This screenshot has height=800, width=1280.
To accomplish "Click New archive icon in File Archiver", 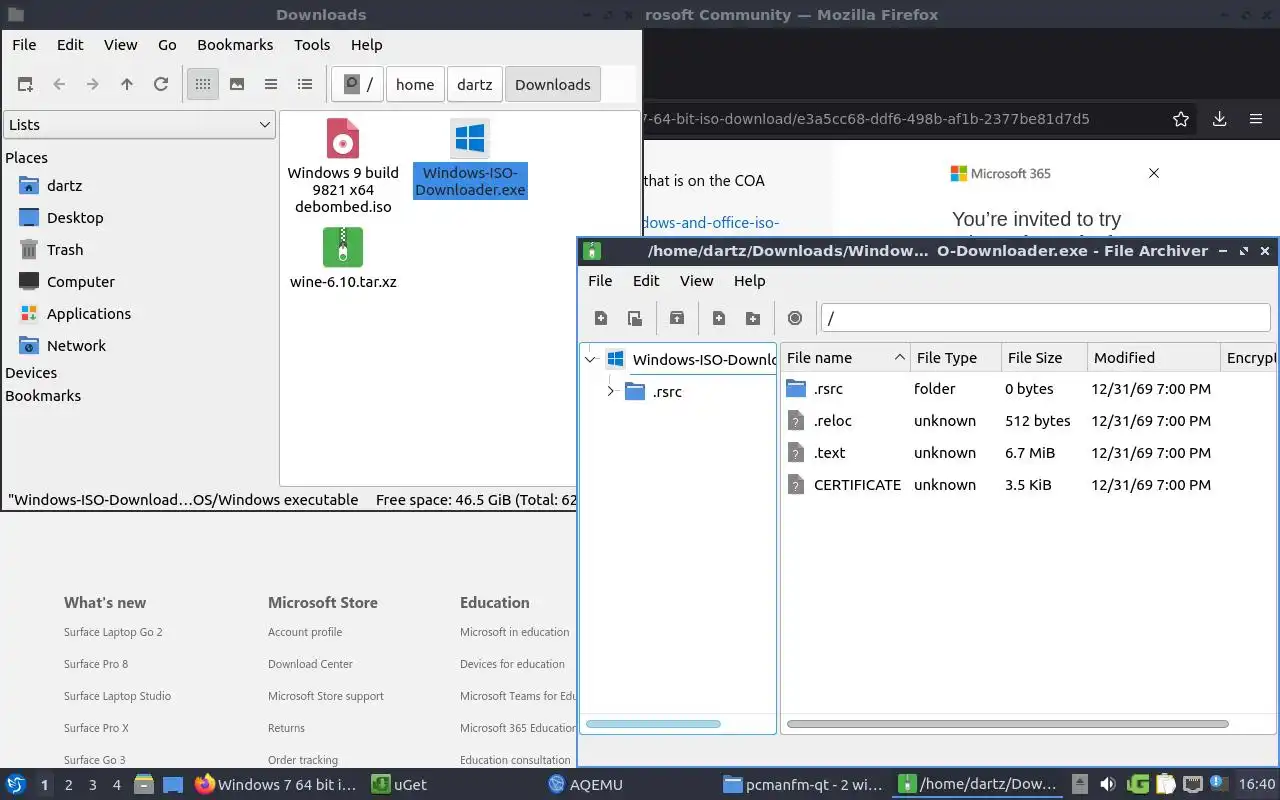I will pyautogui.click(x=601, y=318).
